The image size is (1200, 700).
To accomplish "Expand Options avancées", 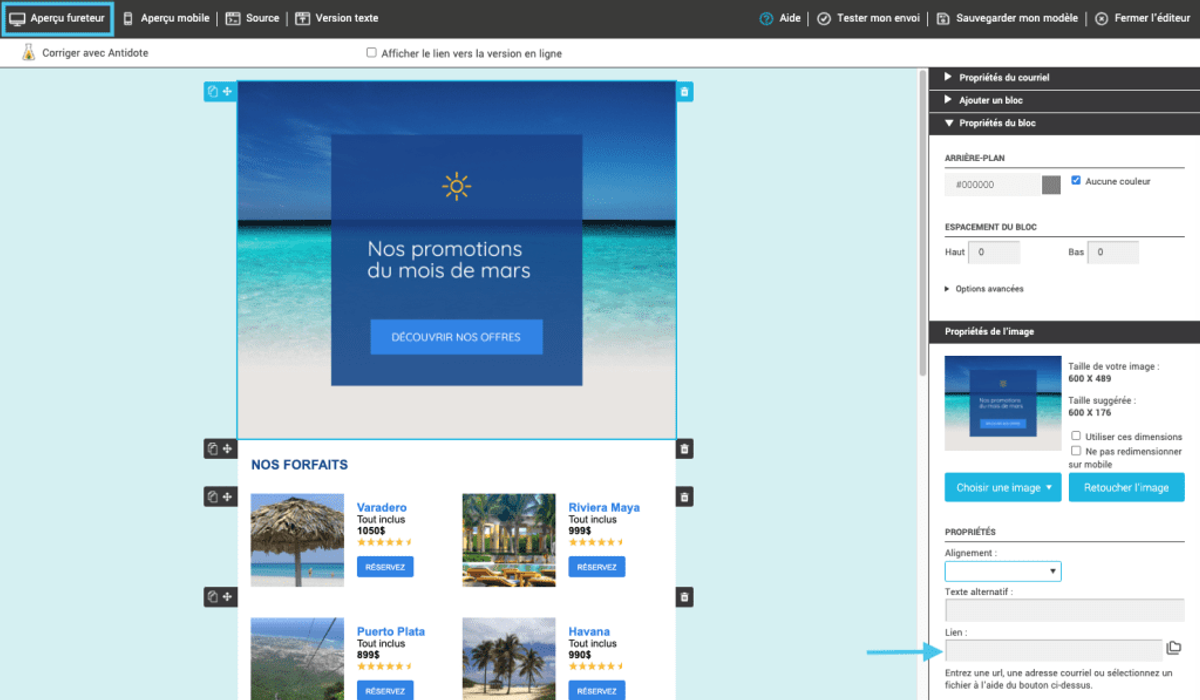I will pos(984,289).
